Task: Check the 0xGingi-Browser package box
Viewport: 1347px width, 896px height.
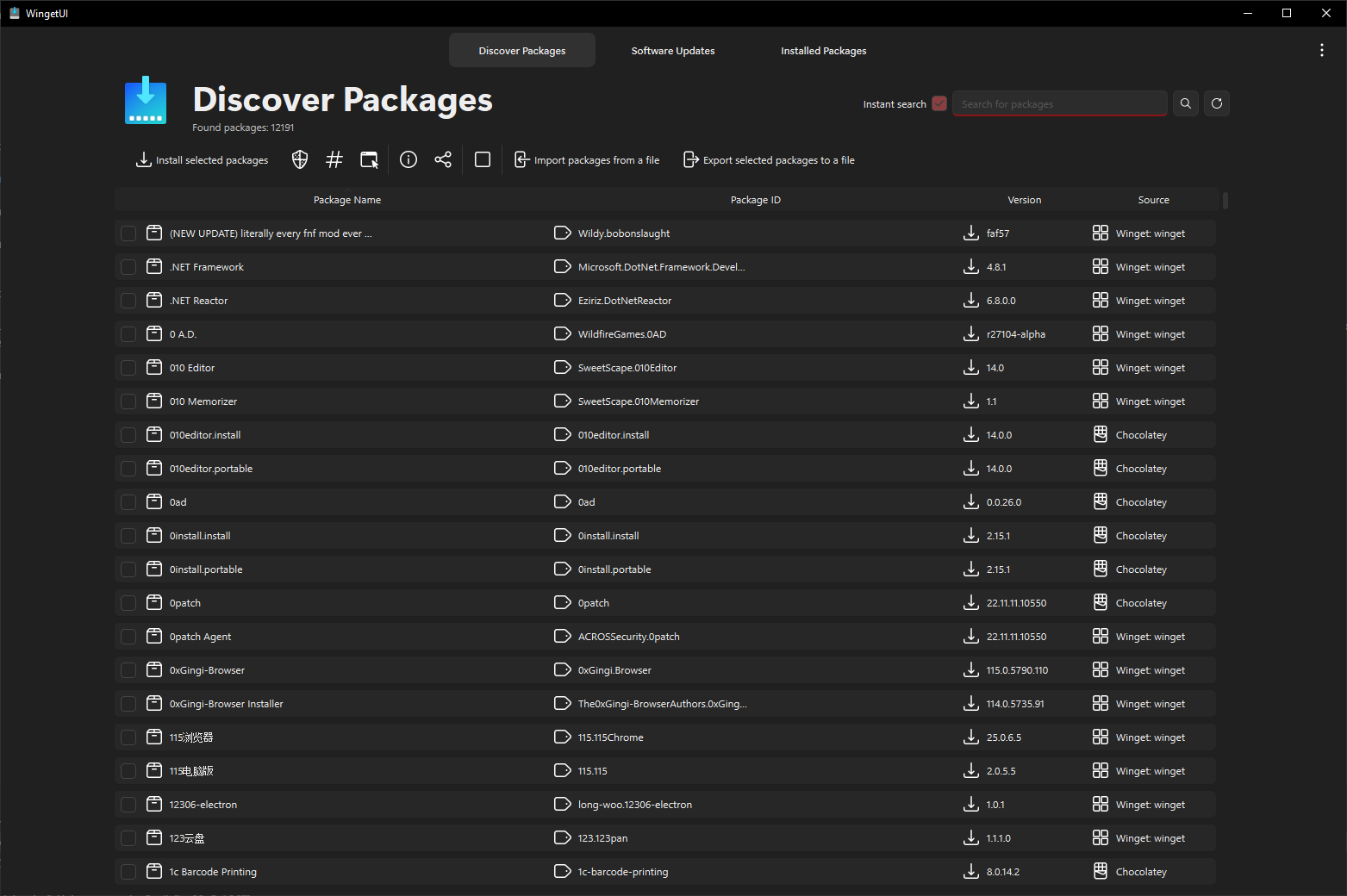Action: click(128, 670)
